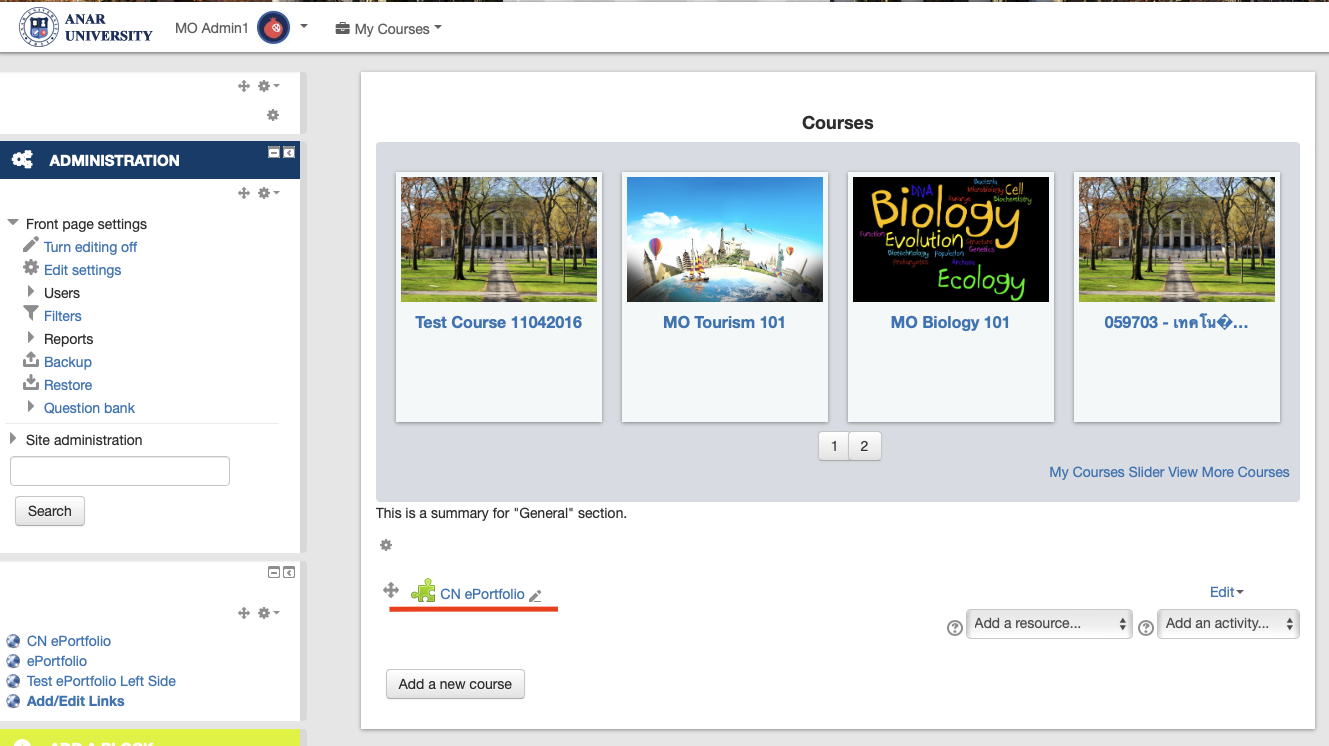Click the help icon beside Add a resource
1329x746 pixels.
click(x=955, y=627)
